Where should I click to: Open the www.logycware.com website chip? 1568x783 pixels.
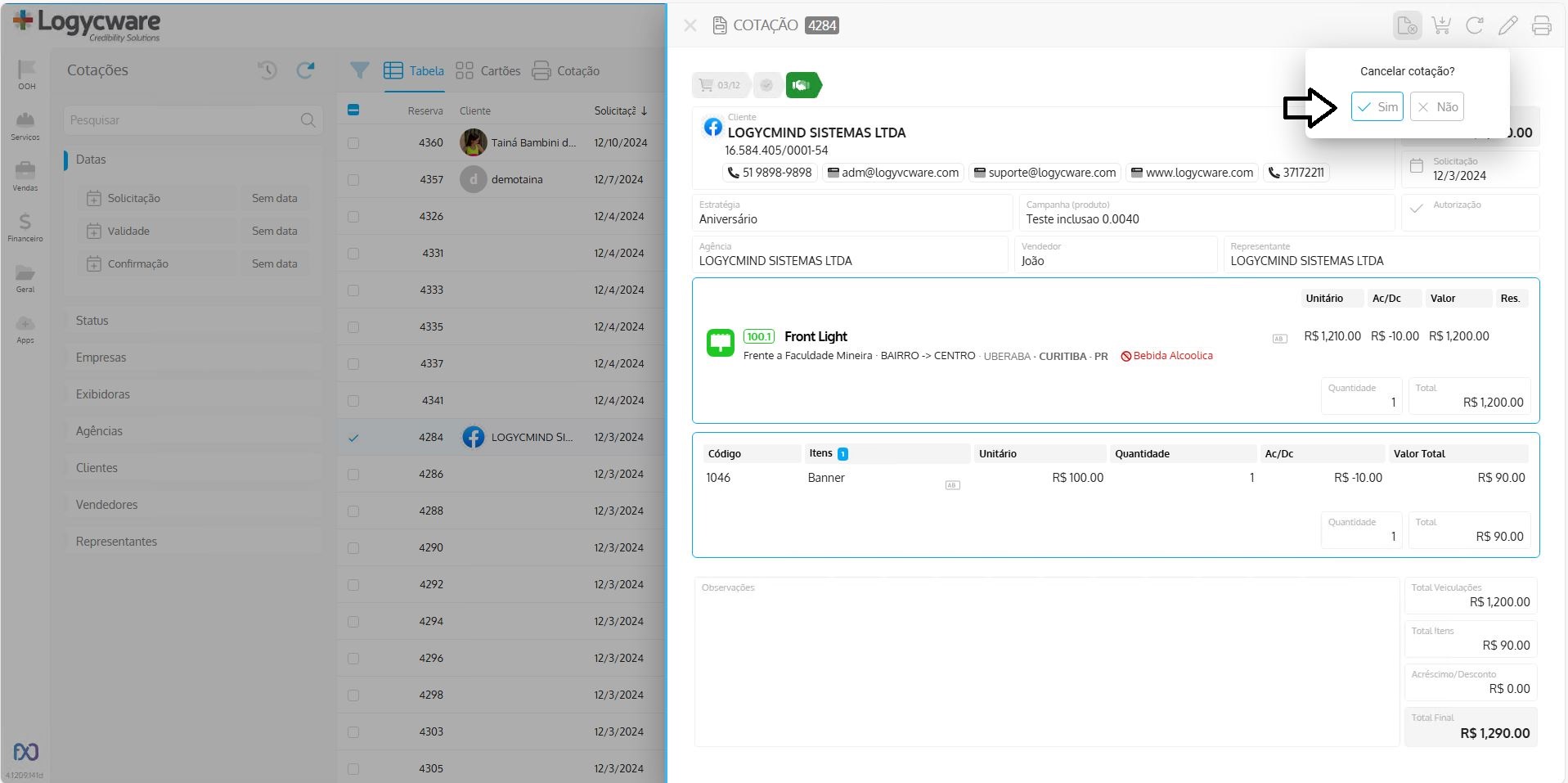coord(1192,173)
